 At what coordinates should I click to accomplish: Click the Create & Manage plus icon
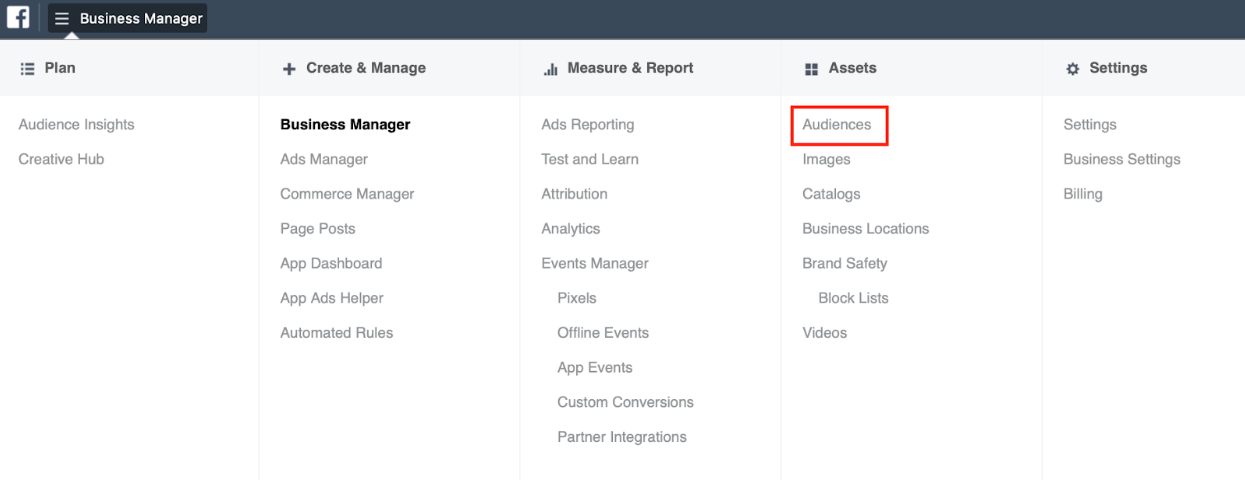coord(289,69)
